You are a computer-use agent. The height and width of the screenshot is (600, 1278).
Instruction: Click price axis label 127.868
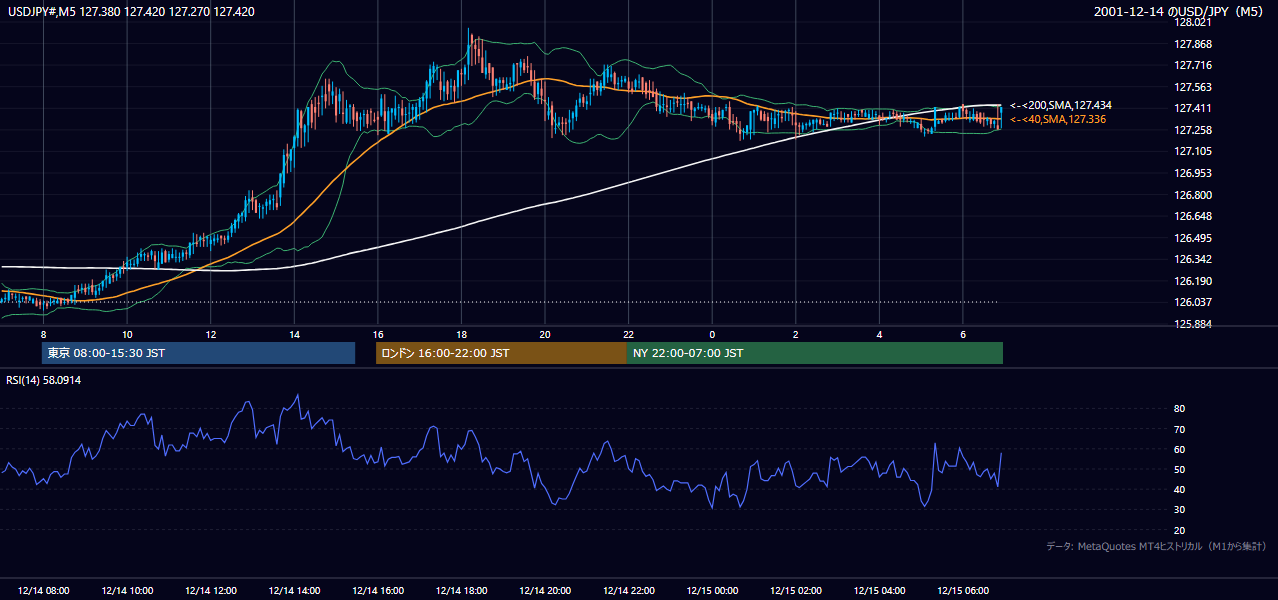point(1193,44)
